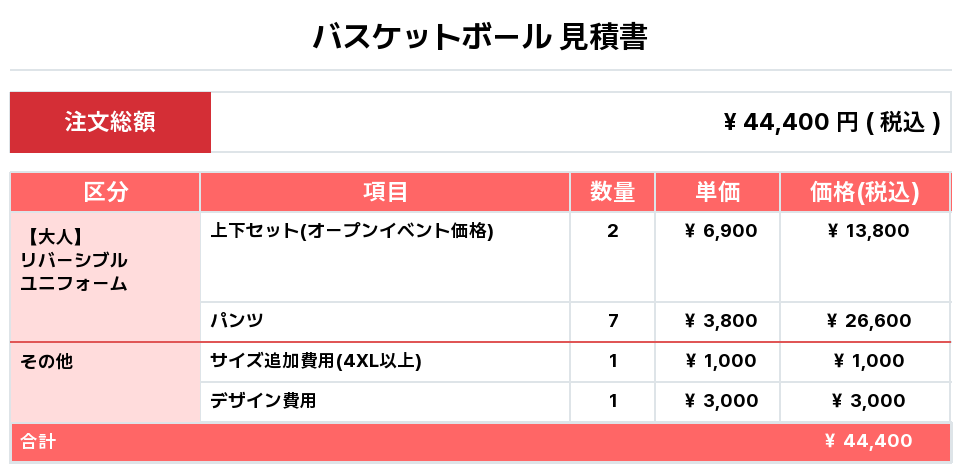The height and width of the screenshot is (473, 961).
Task: Click the バスケットボール 見積書 title
Action: (x=480, y=37)
